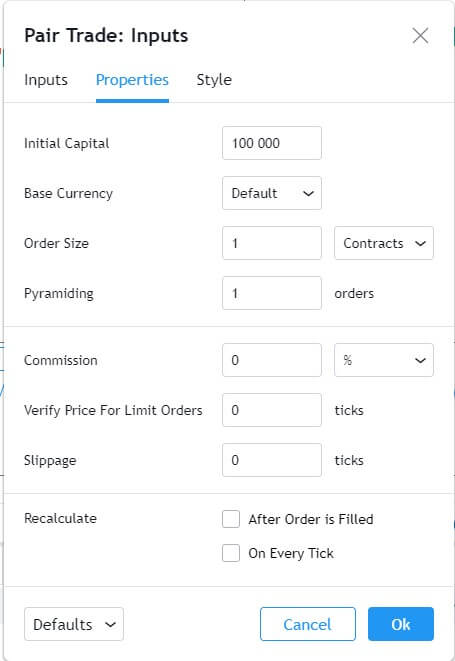Viewport: 455px width, 661px height.
Task: Select the Properties tab
Action: [132, 80]
